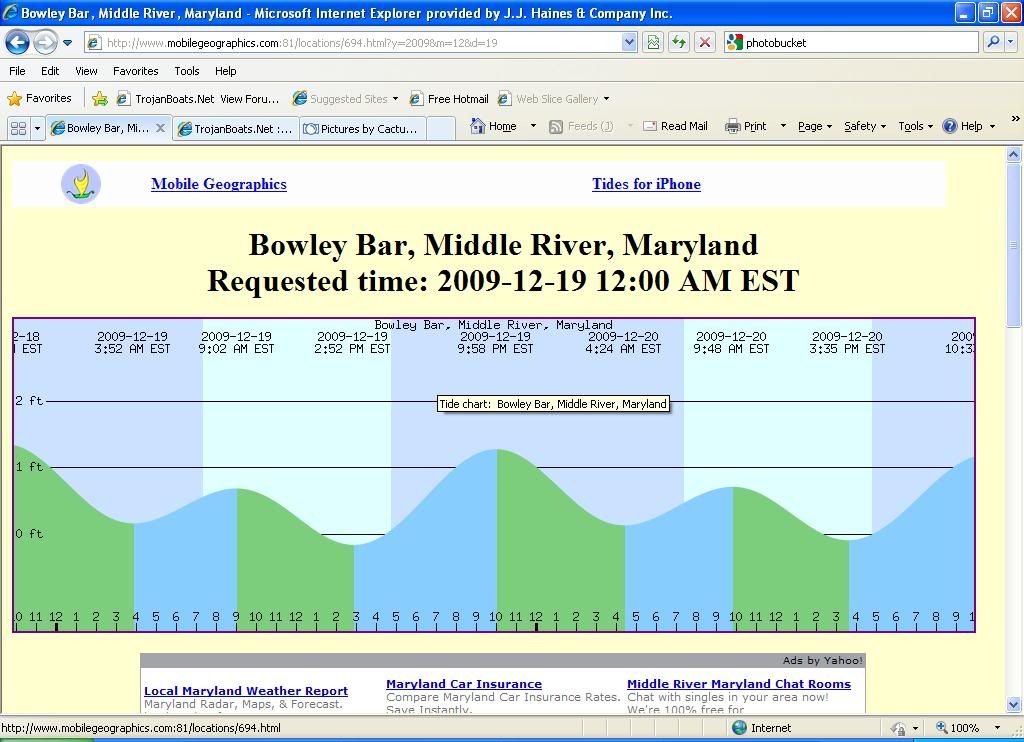Open the Tools menu in menu bar
Image resolution: width=1024 pixels, height=742 pixels.
187,71
